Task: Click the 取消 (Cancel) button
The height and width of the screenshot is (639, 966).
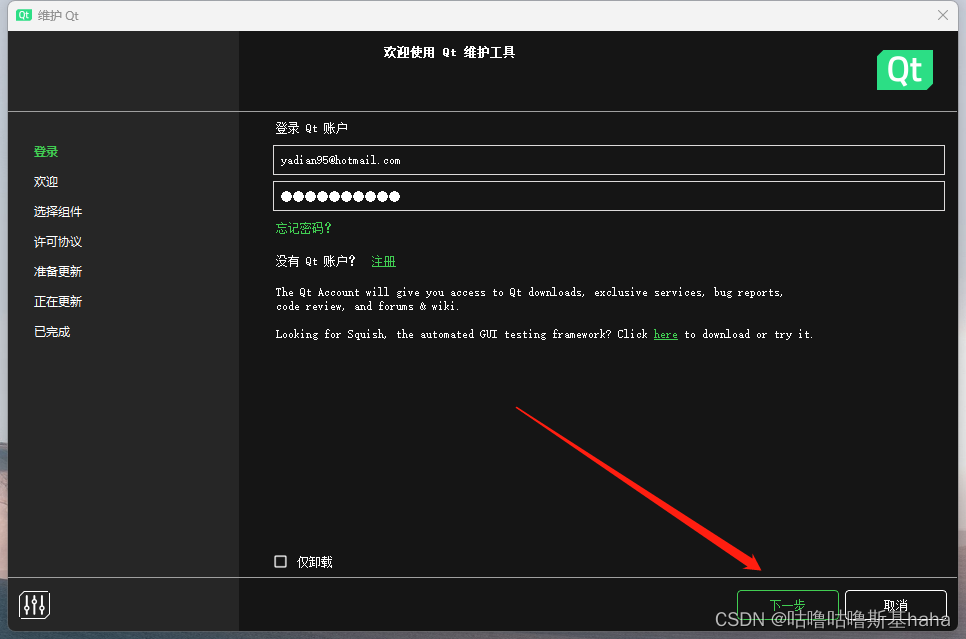Action: click(x=895, y=604)
